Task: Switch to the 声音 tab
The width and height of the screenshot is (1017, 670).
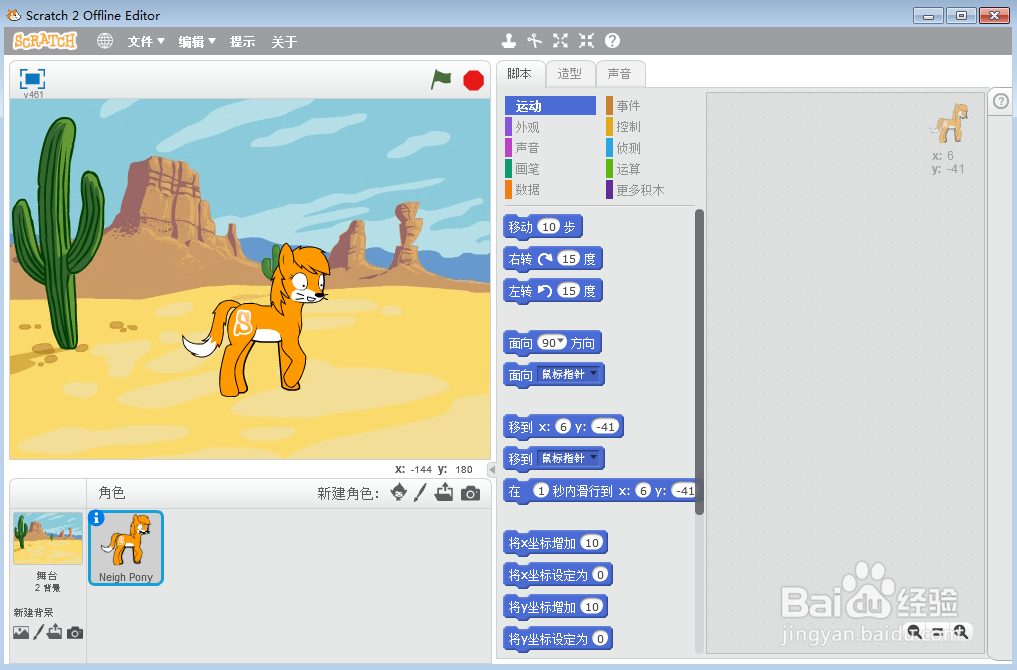Action: (x=619, y=74)
